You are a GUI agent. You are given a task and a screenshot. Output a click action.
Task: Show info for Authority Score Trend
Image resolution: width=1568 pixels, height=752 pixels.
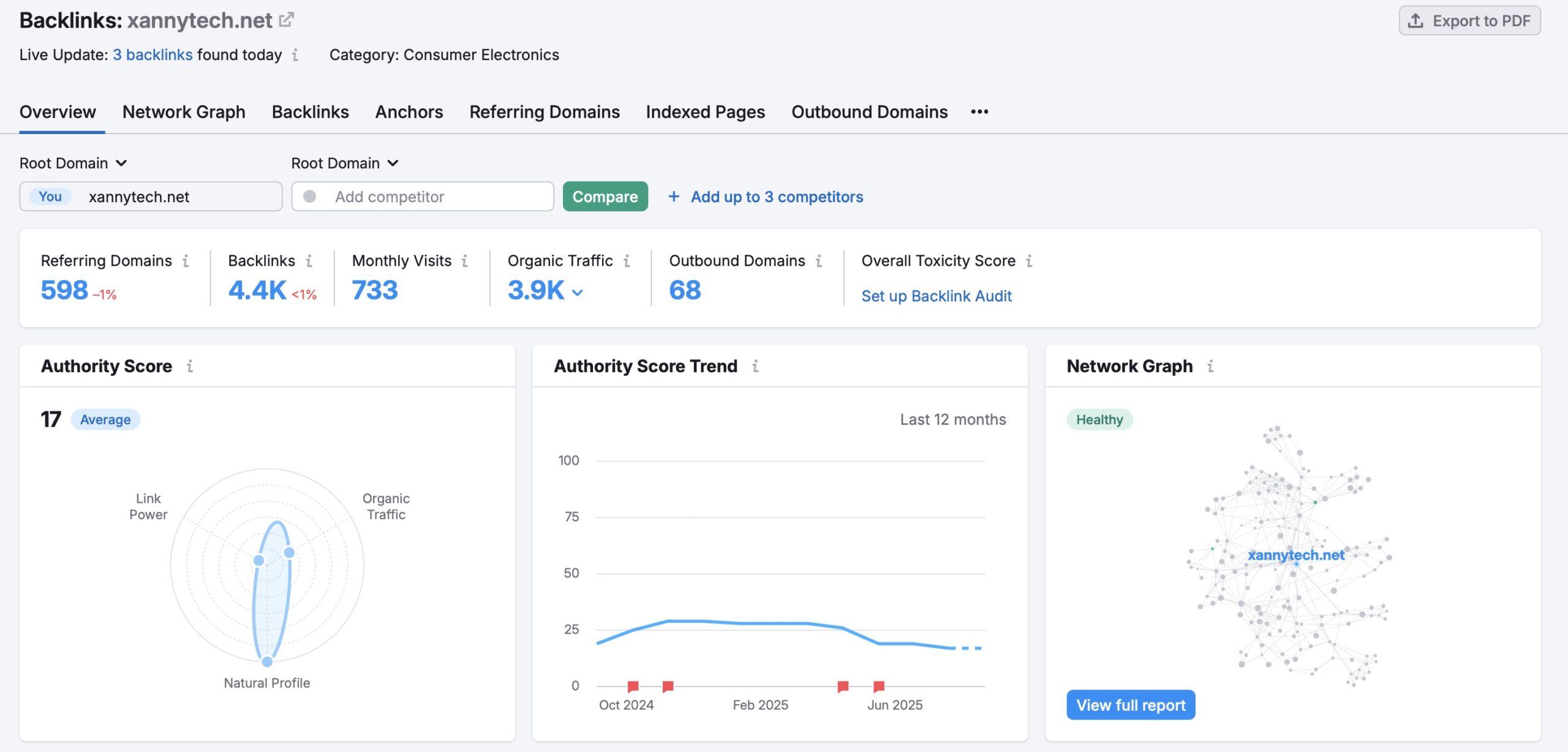click(x=755, y=366)
